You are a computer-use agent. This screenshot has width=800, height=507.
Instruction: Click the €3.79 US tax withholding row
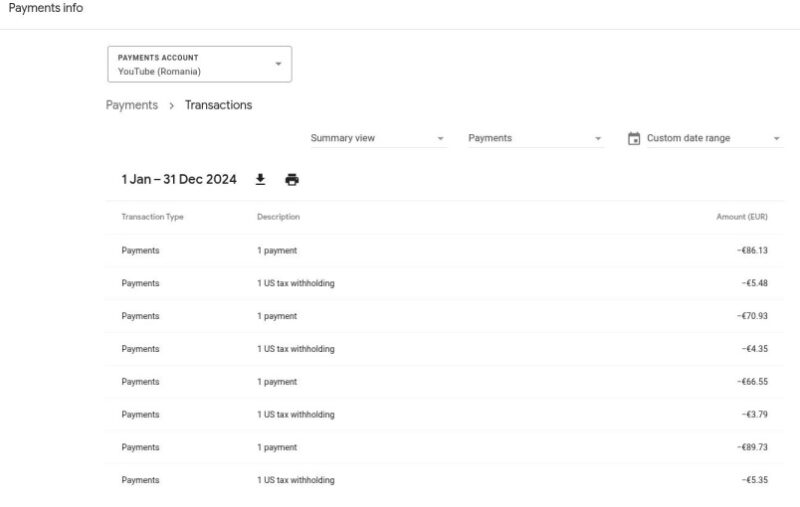tap(444, 414)
